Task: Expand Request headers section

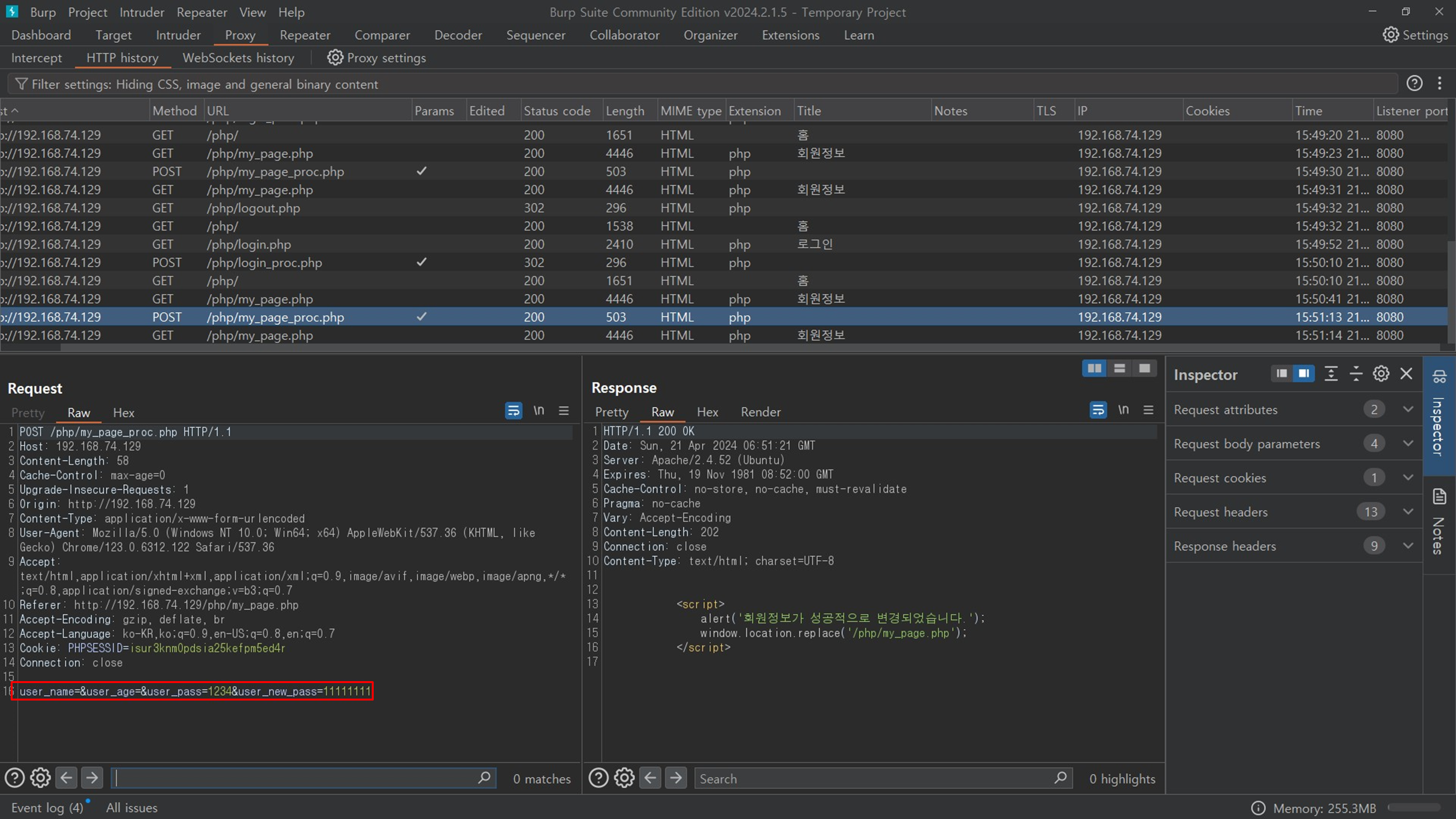Action: point(1294,512)
